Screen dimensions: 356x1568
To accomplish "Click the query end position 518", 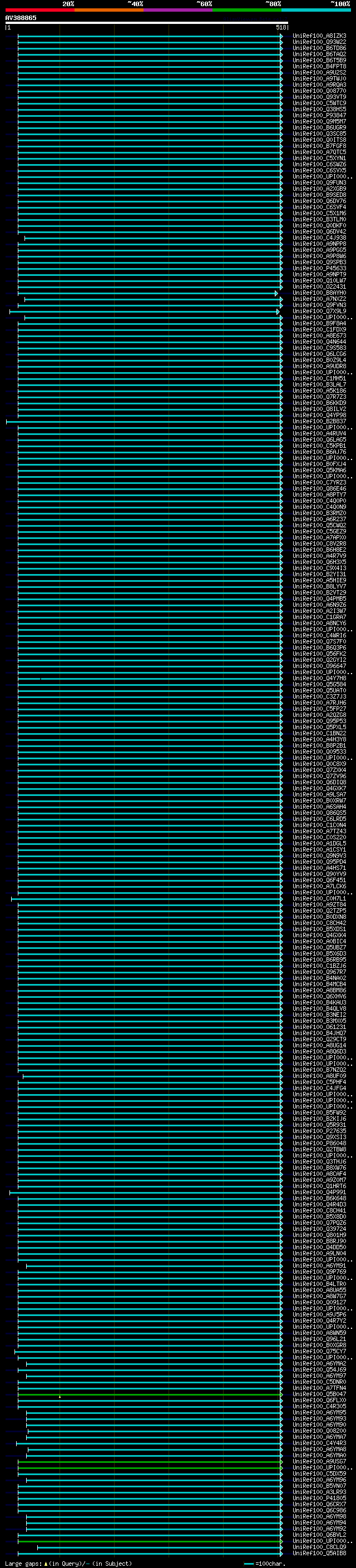I will tap(280, 27).
